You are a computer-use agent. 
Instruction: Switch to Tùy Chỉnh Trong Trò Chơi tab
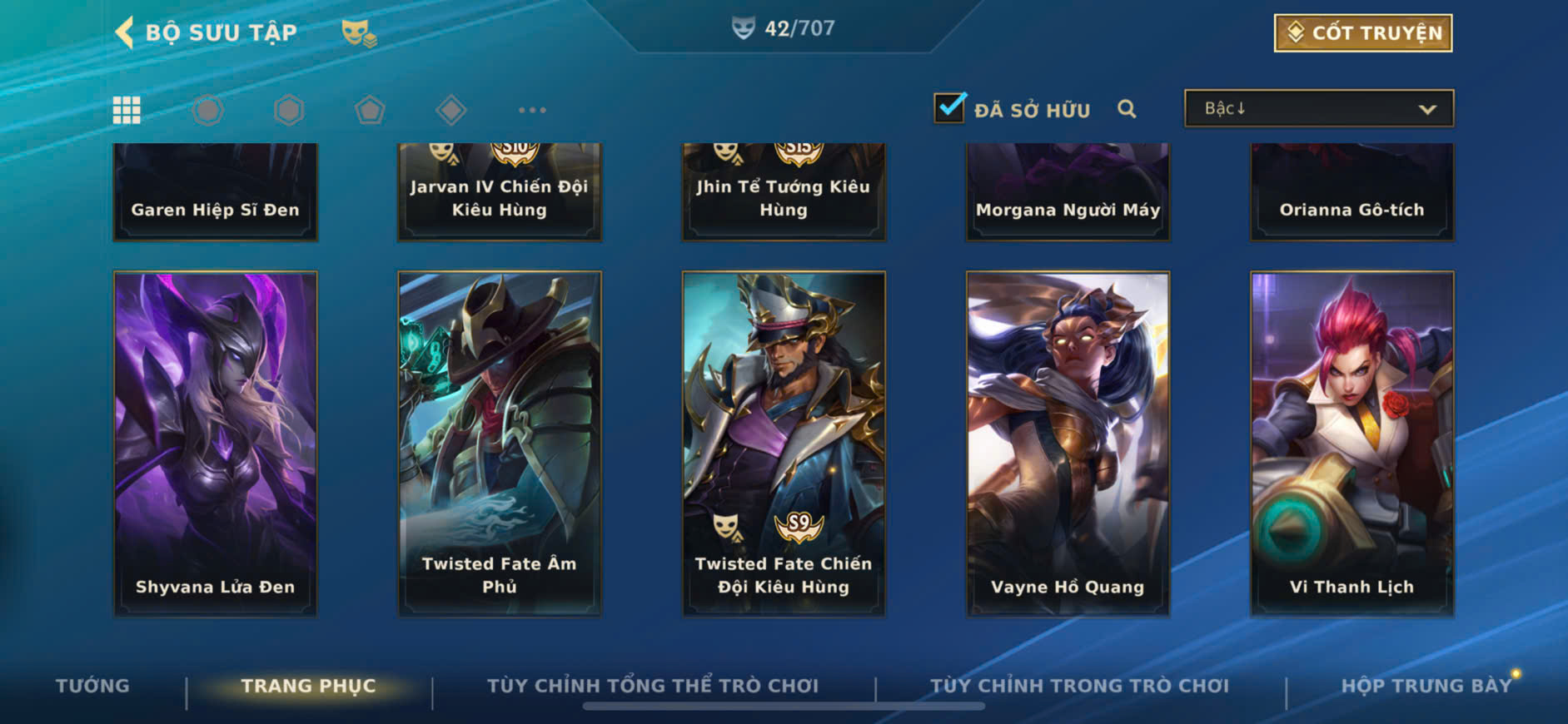pos(1079,686)
